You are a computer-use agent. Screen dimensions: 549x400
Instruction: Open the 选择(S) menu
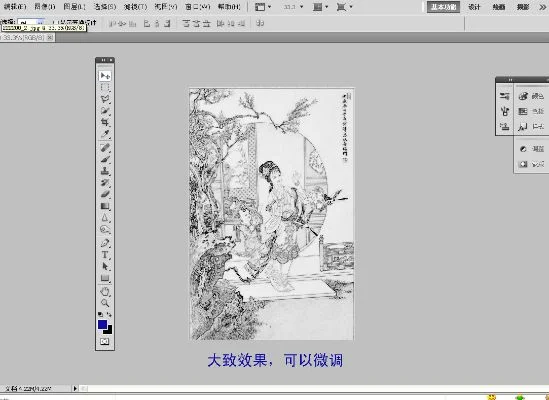coord(105,7)
